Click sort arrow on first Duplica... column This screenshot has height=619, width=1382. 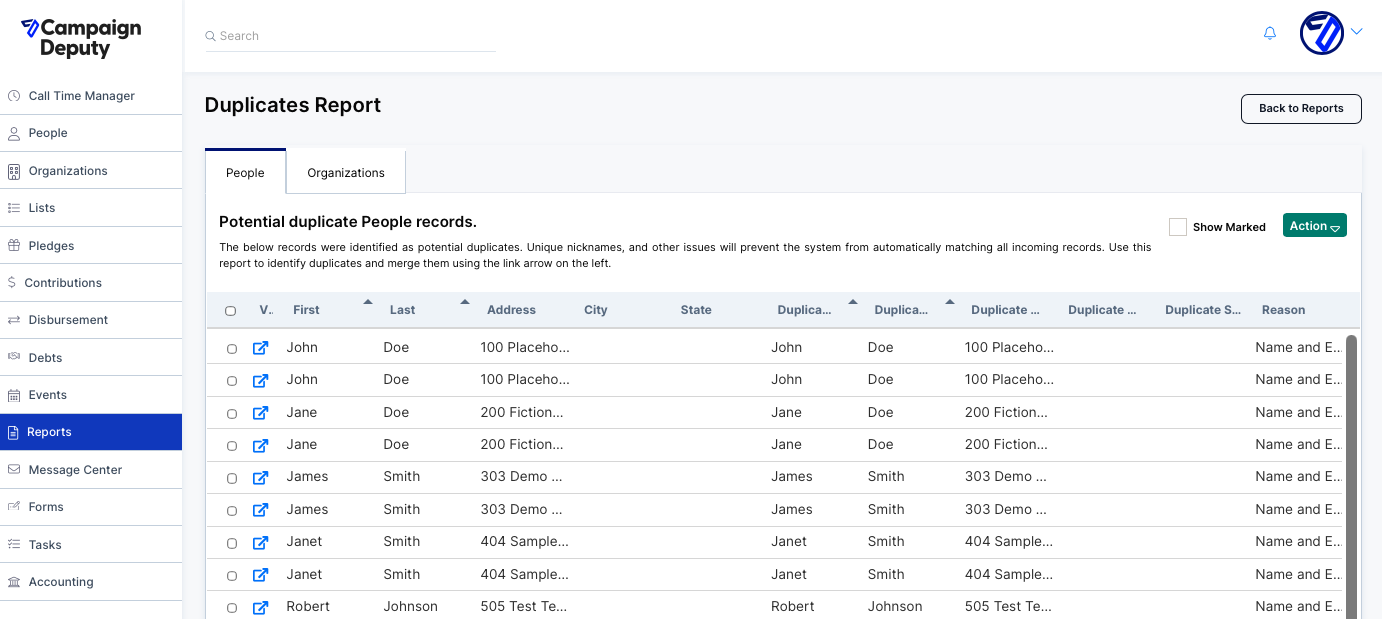(853, 301)
